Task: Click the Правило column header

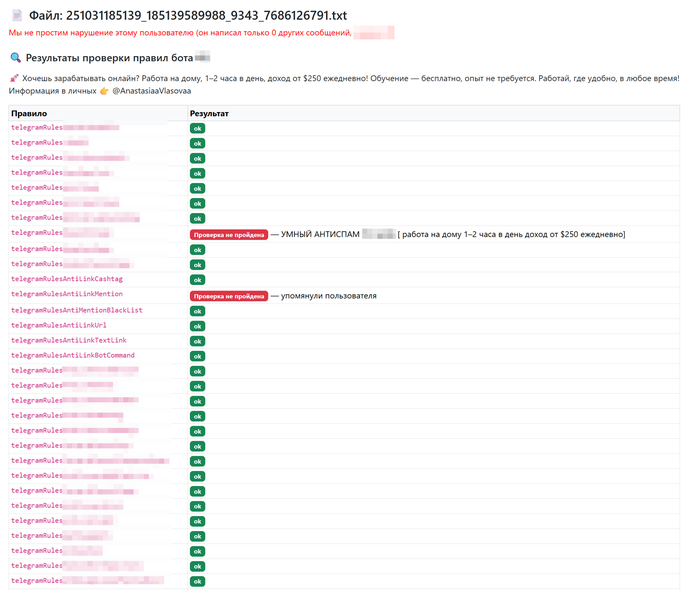Action: tap(30, 114)
